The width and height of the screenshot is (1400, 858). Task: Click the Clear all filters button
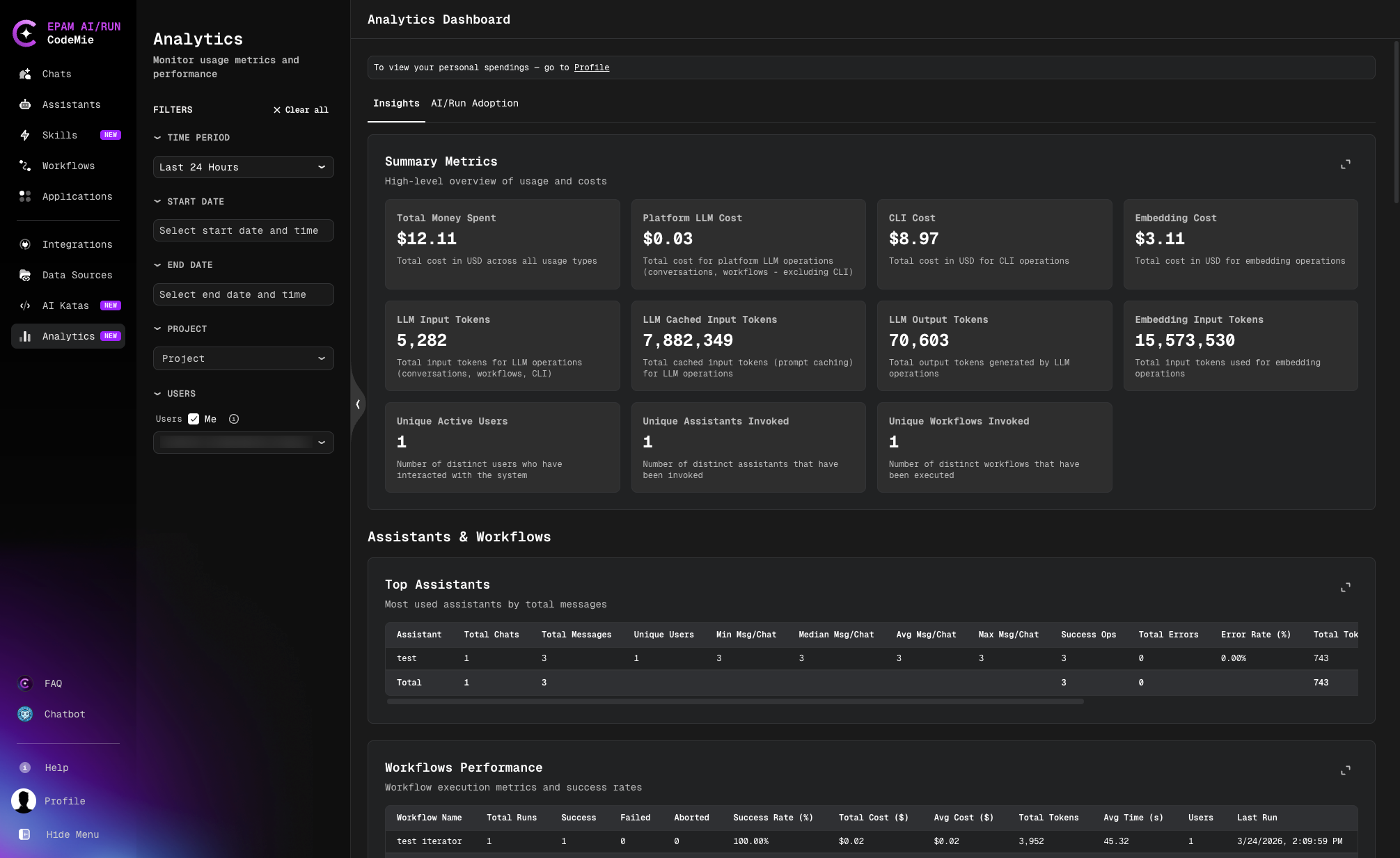[301, 110]
